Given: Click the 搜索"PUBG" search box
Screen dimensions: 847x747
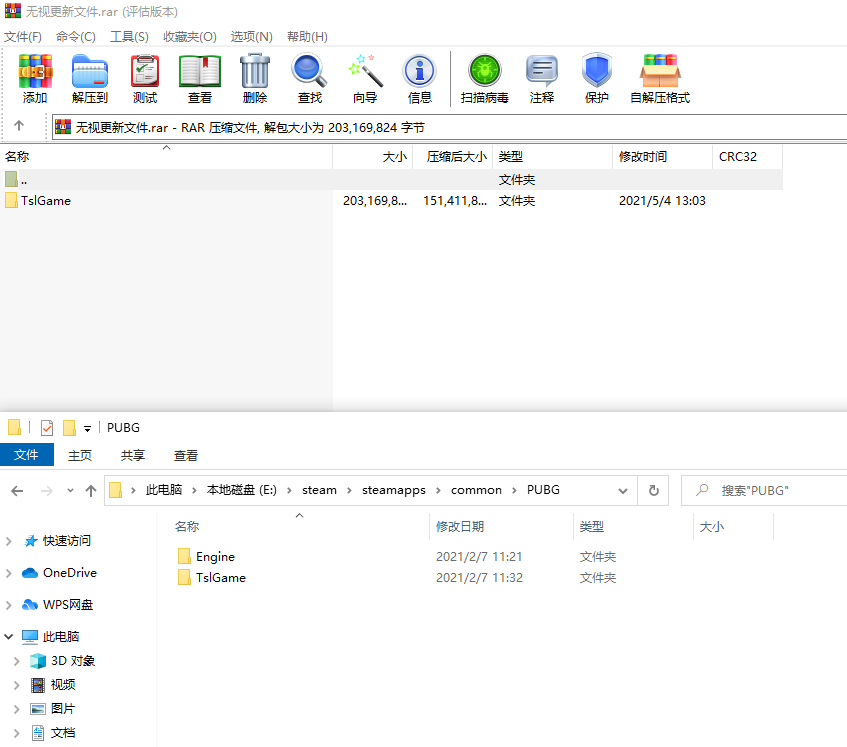Looking at the screenshot, I should pyautogui.click(x=770, y=490).
